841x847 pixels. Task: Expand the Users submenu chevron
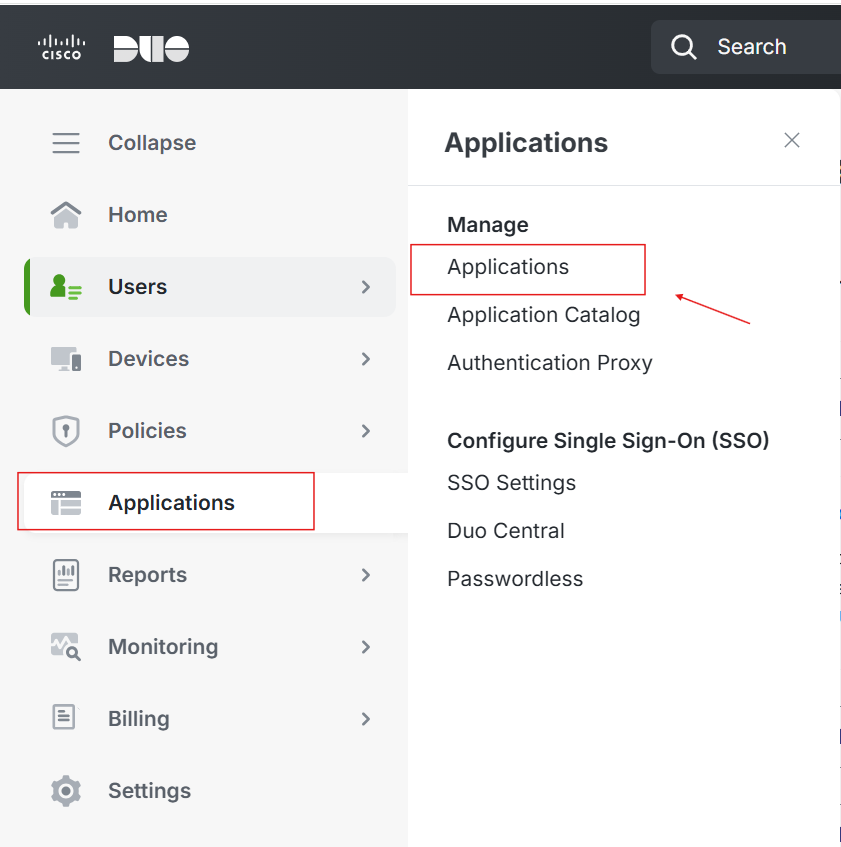click(x=366, y=287)
